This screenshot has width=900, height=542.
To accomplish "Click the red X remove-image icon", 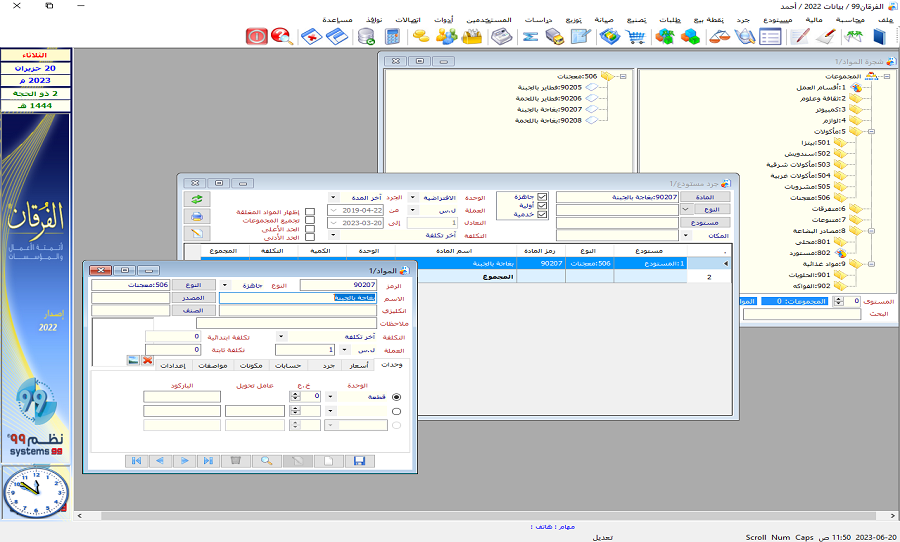I will coord(147,360).
